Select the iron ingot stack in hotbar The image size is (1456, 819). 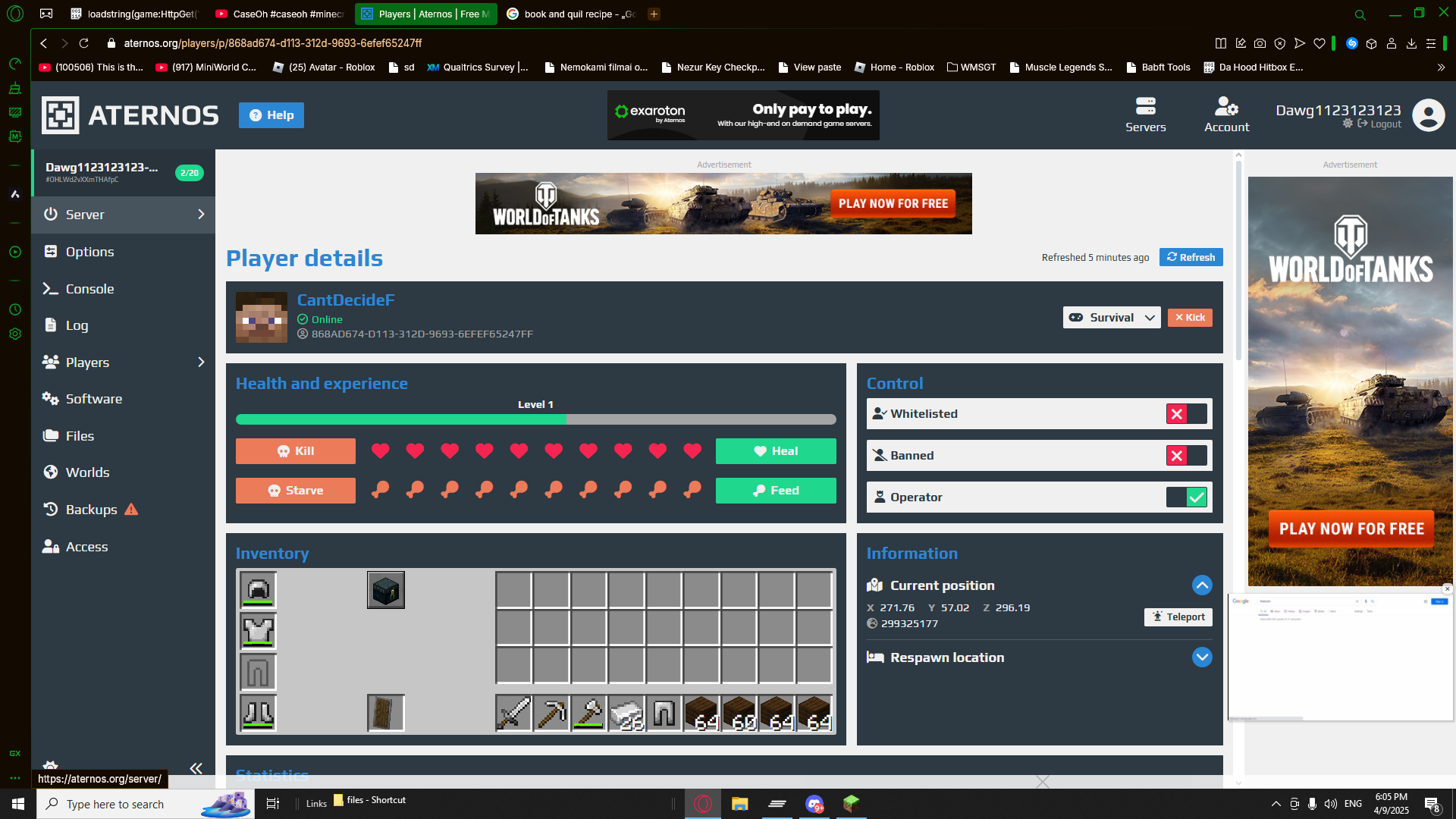[x=626, y=713]
